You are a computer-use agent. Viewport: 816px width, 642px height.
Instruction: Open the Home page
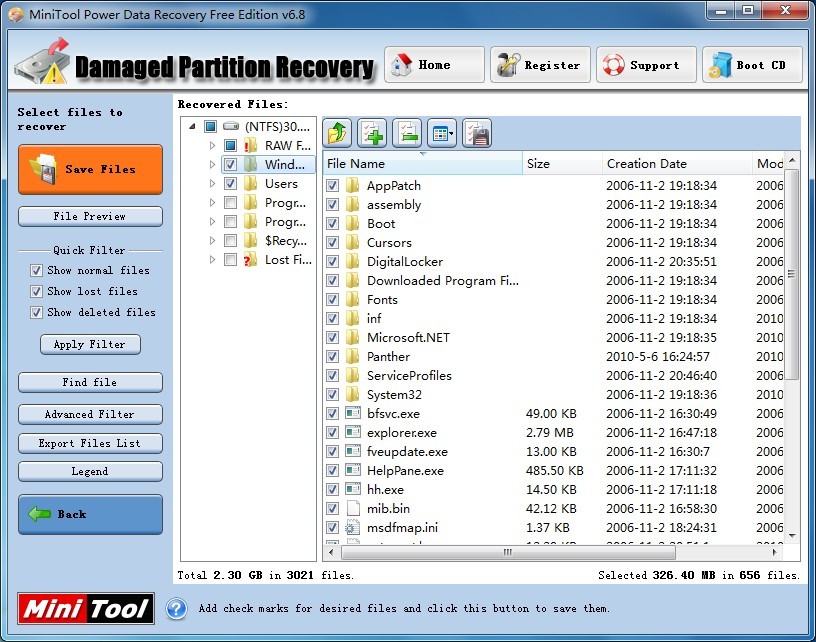434,65
